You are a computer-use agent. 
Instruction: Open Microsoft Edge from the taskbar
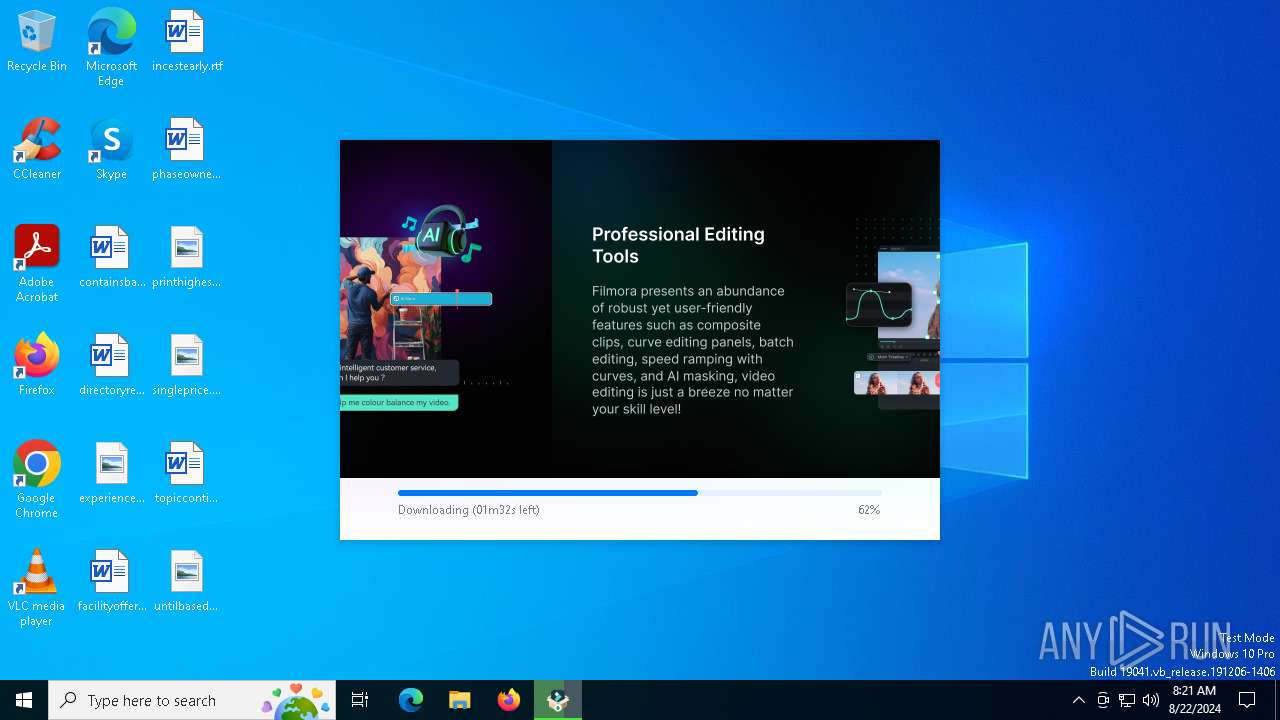(x=411, y=700)
